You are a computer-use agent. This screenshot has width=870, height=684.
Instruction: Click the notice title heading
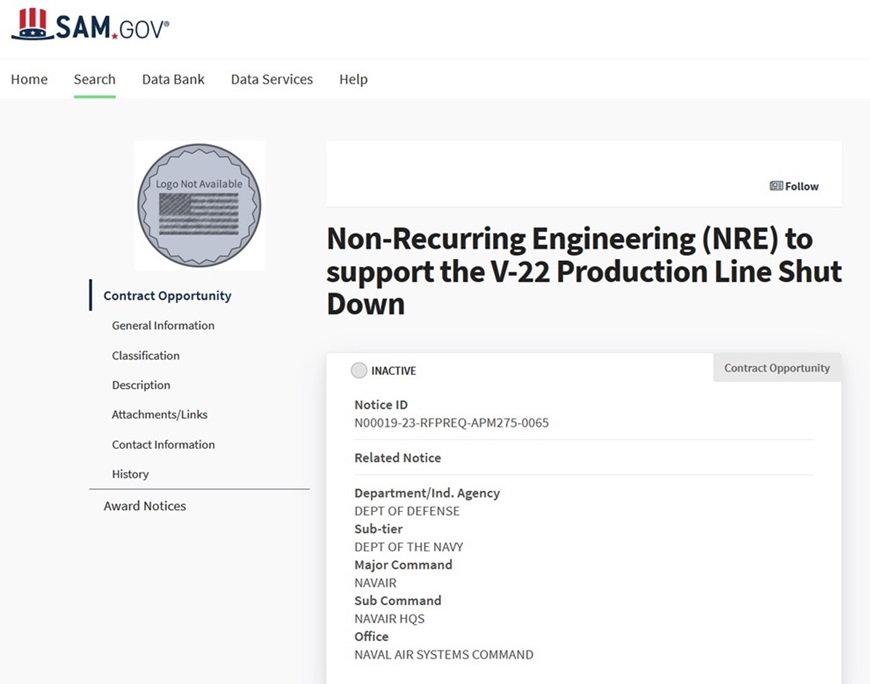pos(584,271)
